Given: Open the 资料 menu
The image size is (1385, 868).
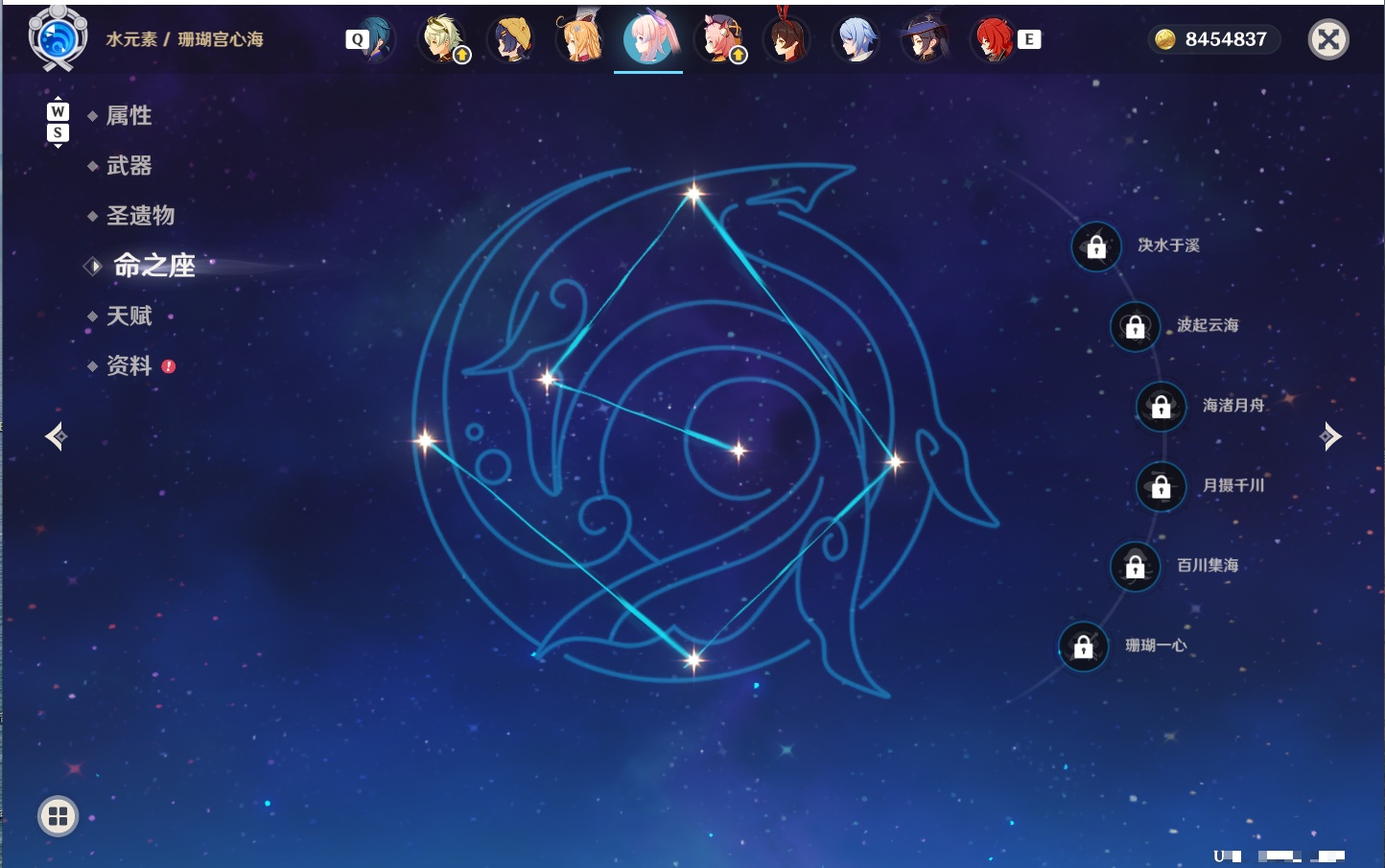Looking at the screenshot, I should [129, 365].
